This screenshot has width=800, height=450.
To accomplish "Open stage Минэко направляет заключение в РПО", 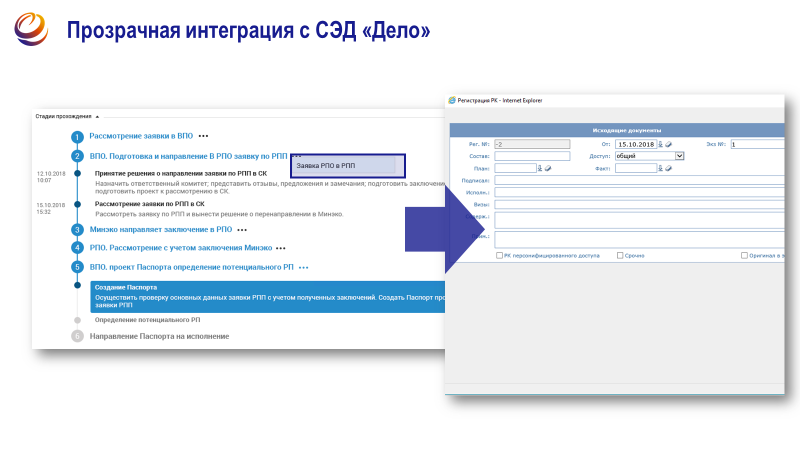I will pyautogui.click(x=161, y=230).
